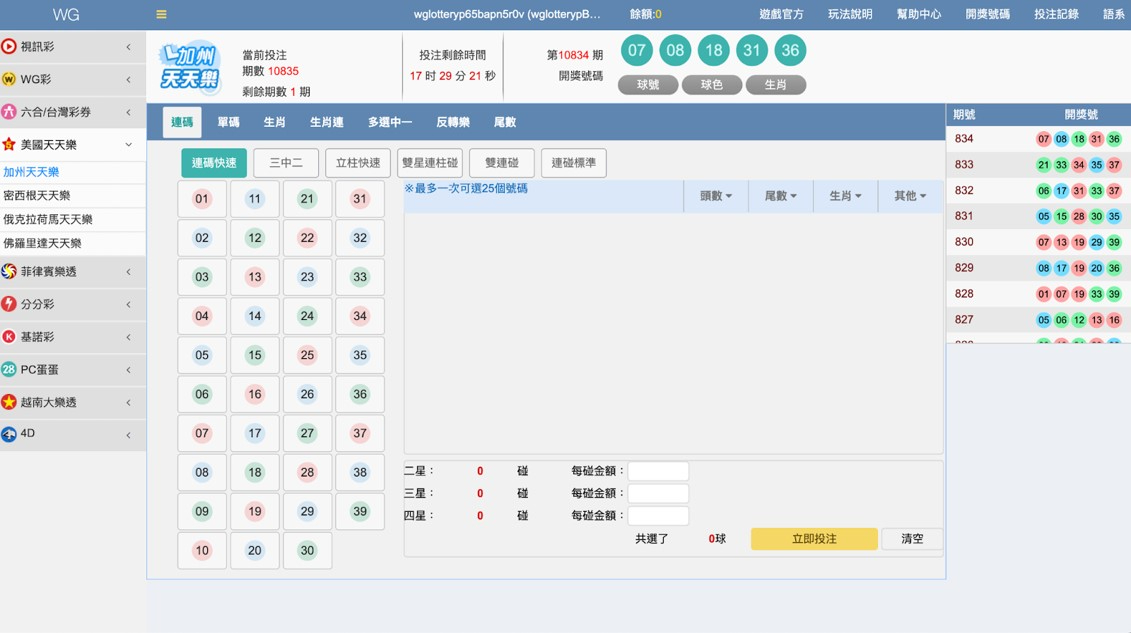Click the 越南大樂透 star icon
The width and height of the screenshot is (1131, 633).
coord(9,402)
